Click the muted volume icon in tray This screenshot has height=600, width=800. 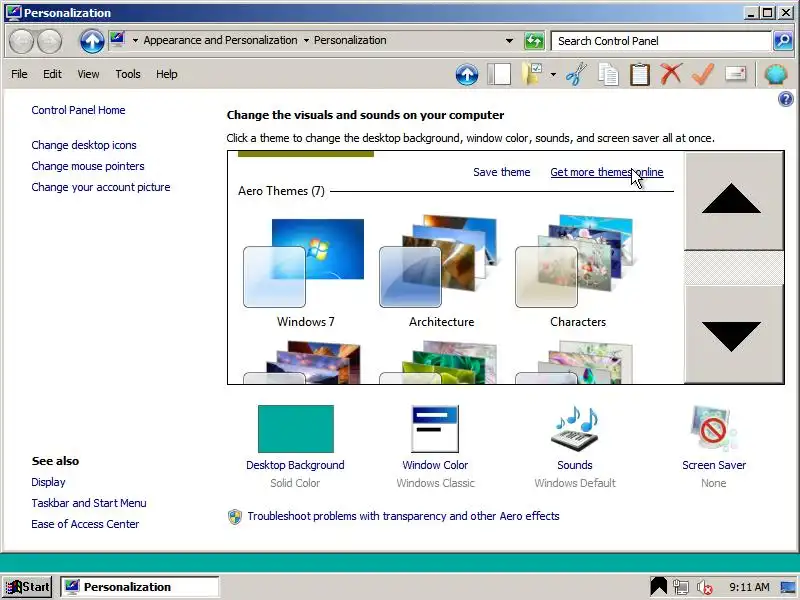pos(705,587)
